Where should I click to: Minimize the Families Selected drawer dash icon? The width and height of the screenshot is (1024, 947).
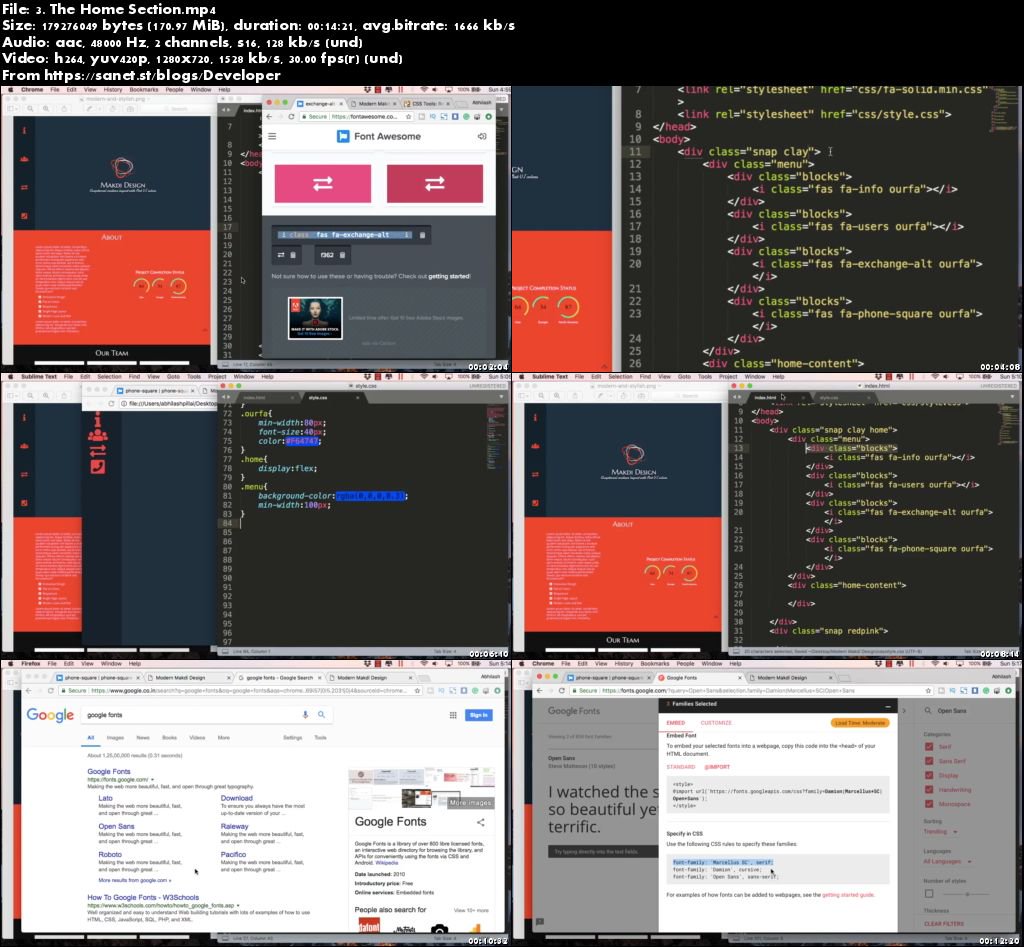pos(888,706)
